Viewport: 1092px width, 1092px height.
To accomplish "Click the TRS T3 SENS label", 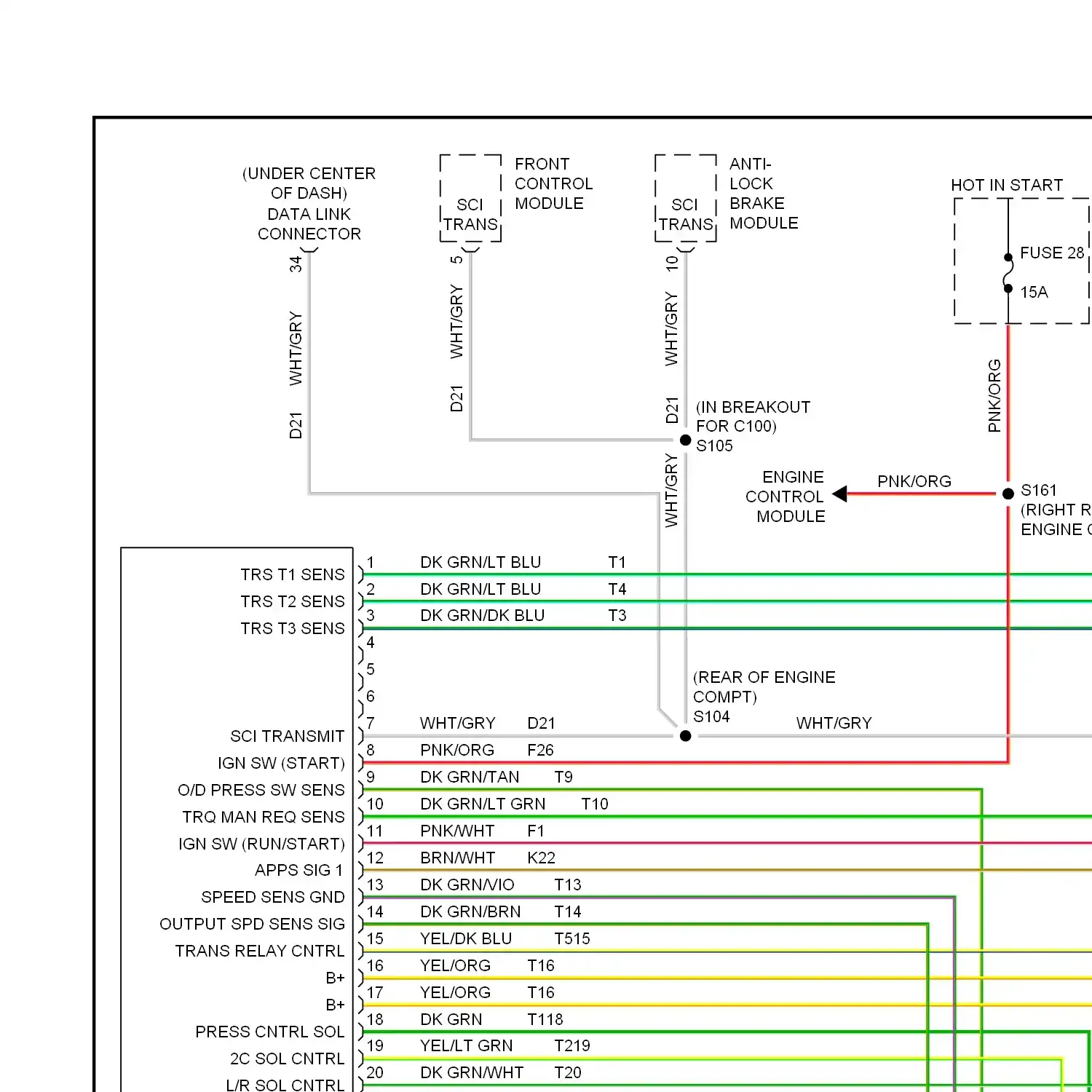I will pyautogui.click(x=293, y=628).
